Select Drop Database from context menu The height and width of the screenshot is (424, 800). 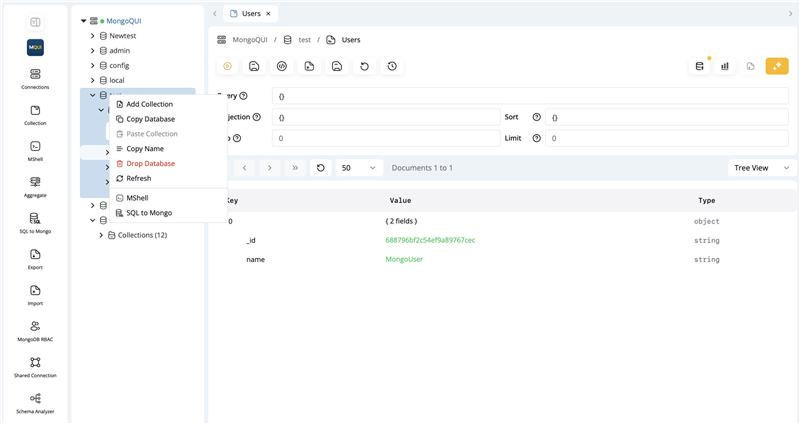click(150, 163)
